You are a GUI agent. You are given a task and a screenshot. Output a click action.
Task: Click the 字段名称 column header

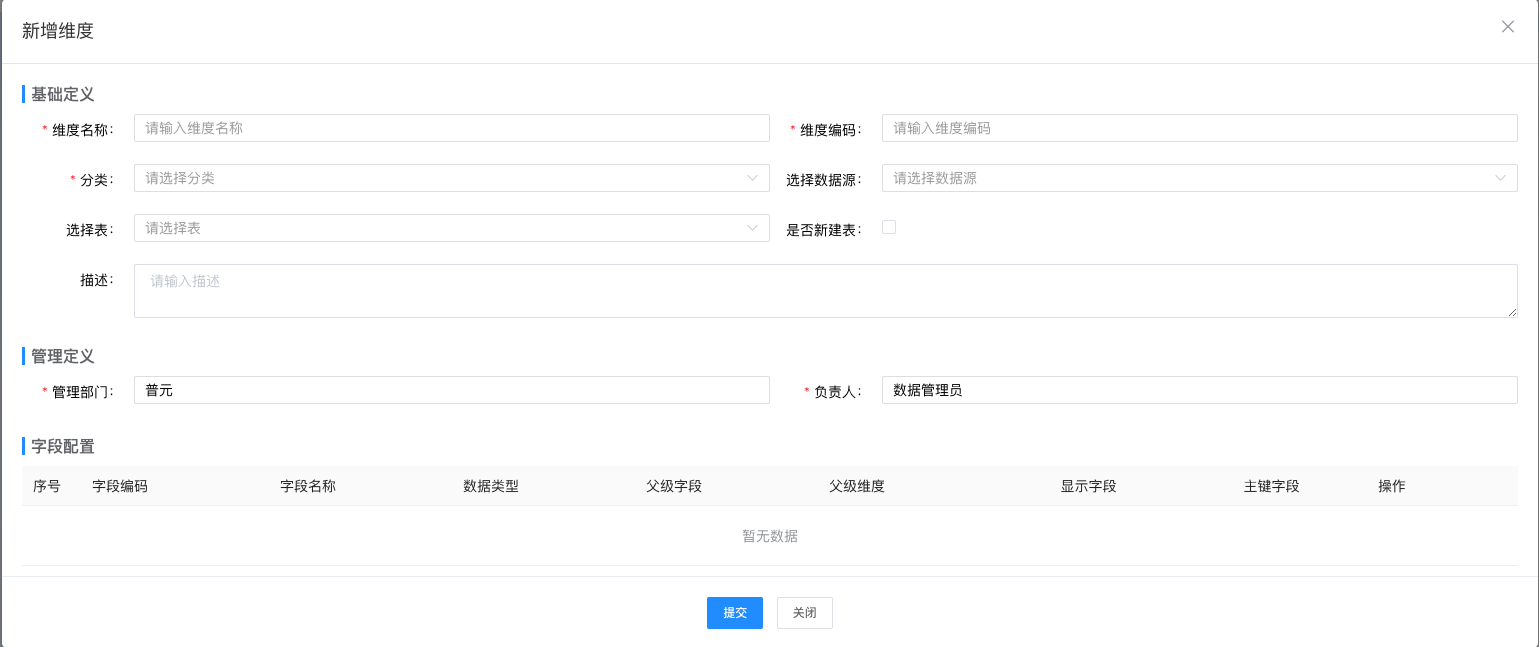(x=308, y=487)
